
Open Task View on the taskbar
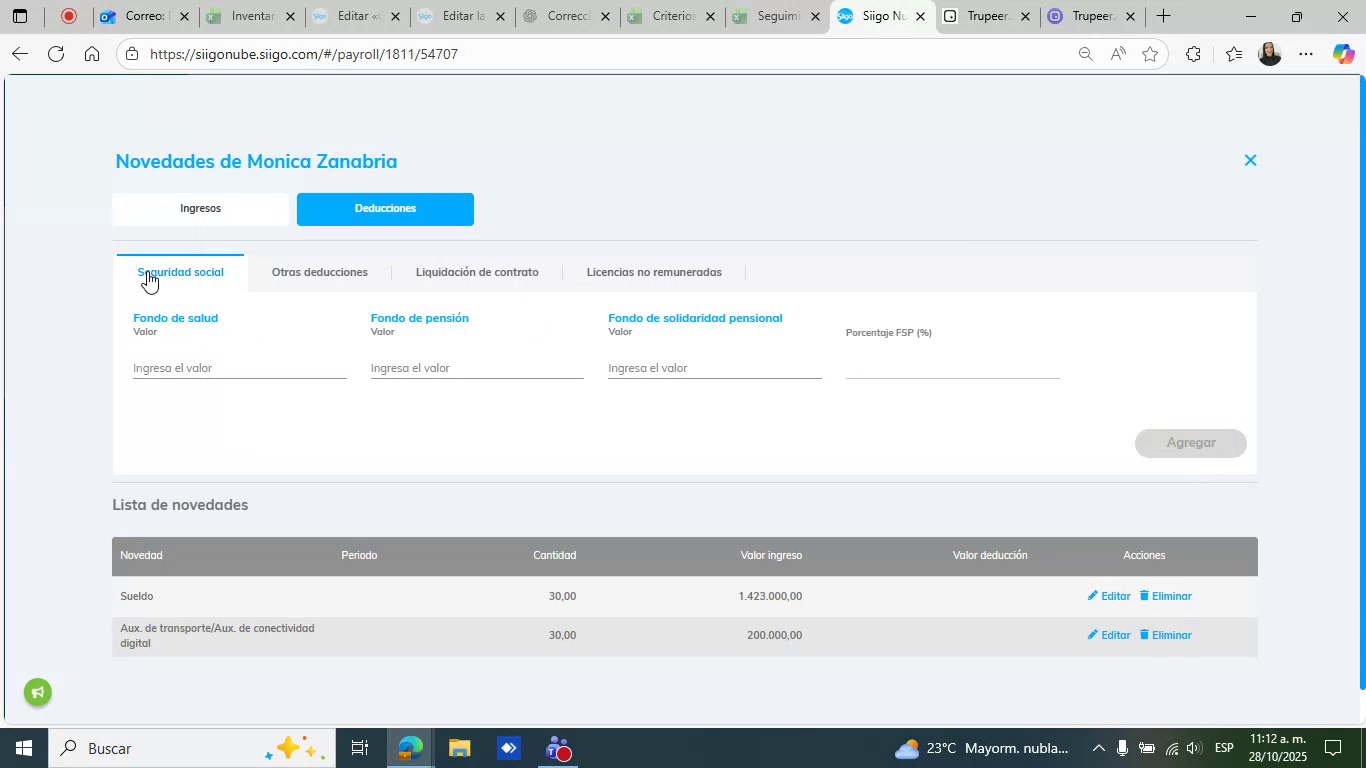click(360, 748)
